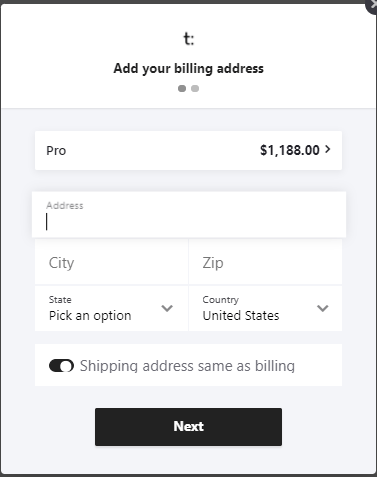Click the 'Shipping address same as billing' label

187,366
